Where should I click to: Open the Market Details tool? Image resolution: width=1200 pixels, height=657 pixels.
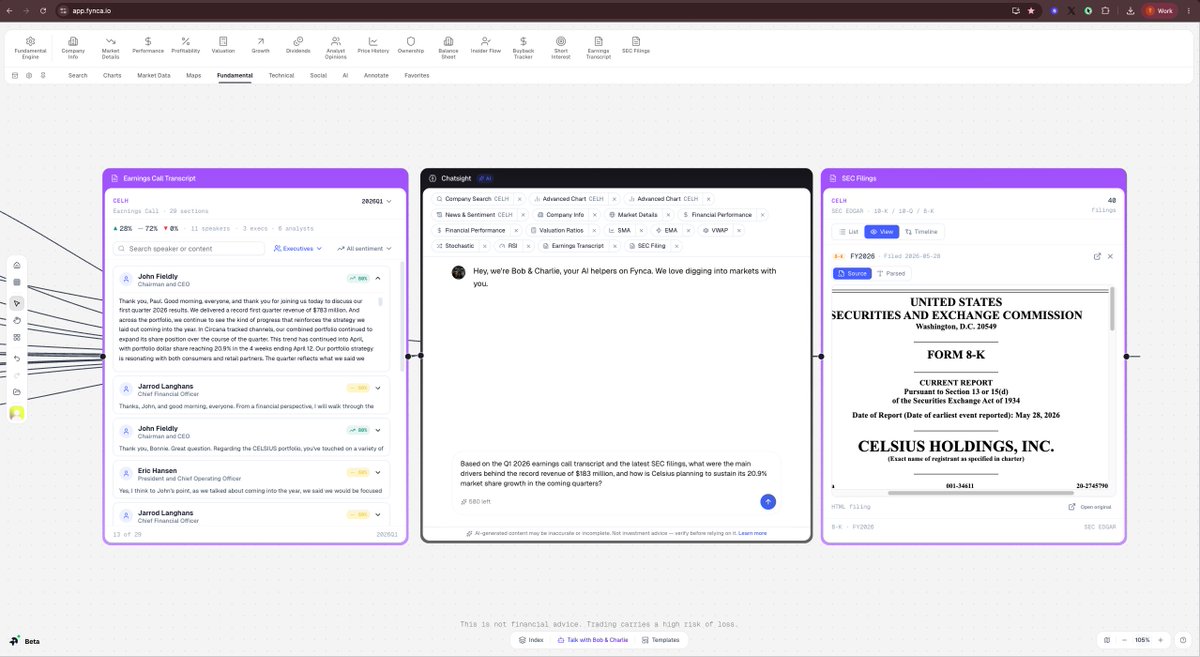[x=110, y=47]
